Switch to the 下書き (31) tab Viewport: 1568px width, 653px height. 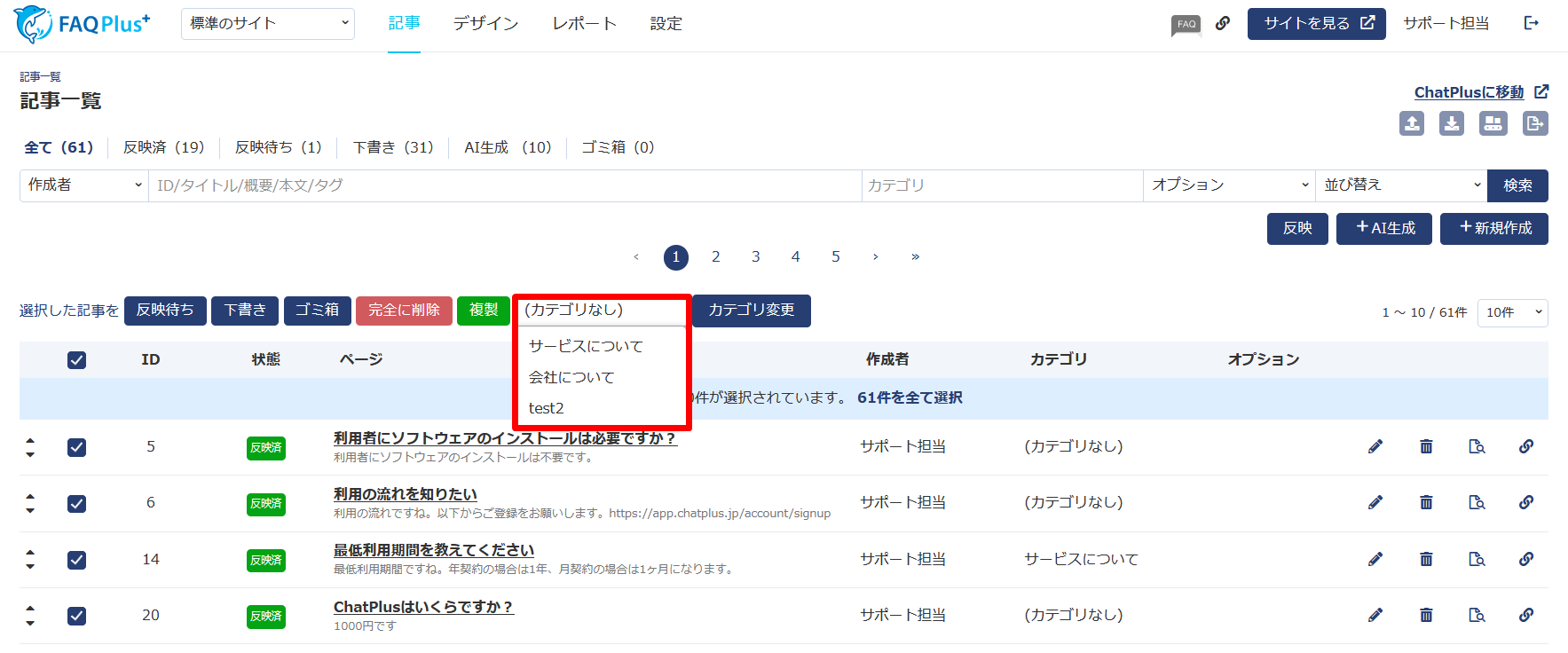pyautogui.click(x=393, y=147)
